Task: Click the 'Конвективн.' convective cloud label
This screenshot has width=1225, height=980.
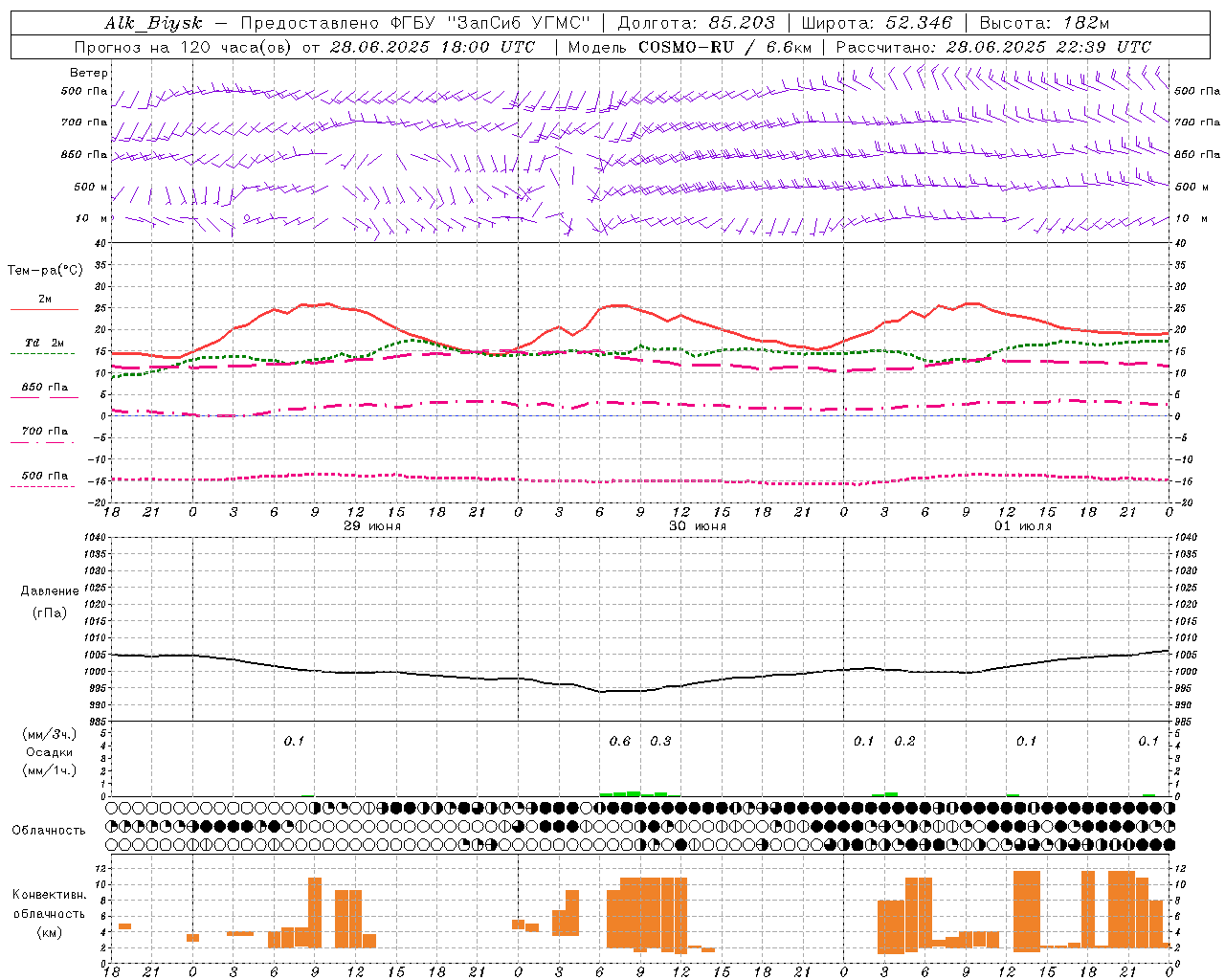Action: 50,895
